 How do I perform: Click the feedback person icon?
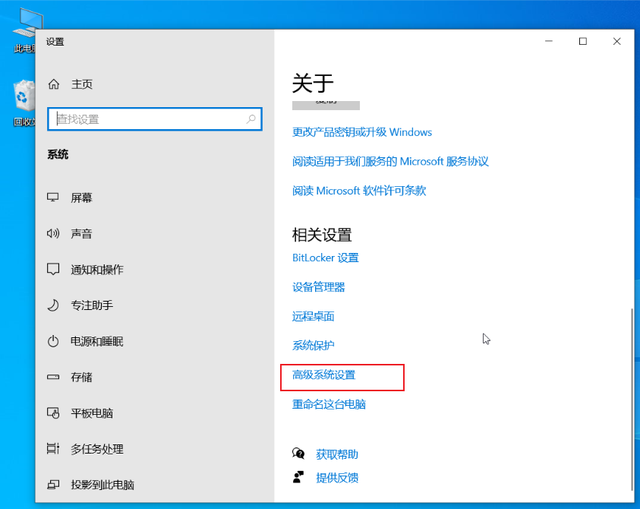pos(298,477)
